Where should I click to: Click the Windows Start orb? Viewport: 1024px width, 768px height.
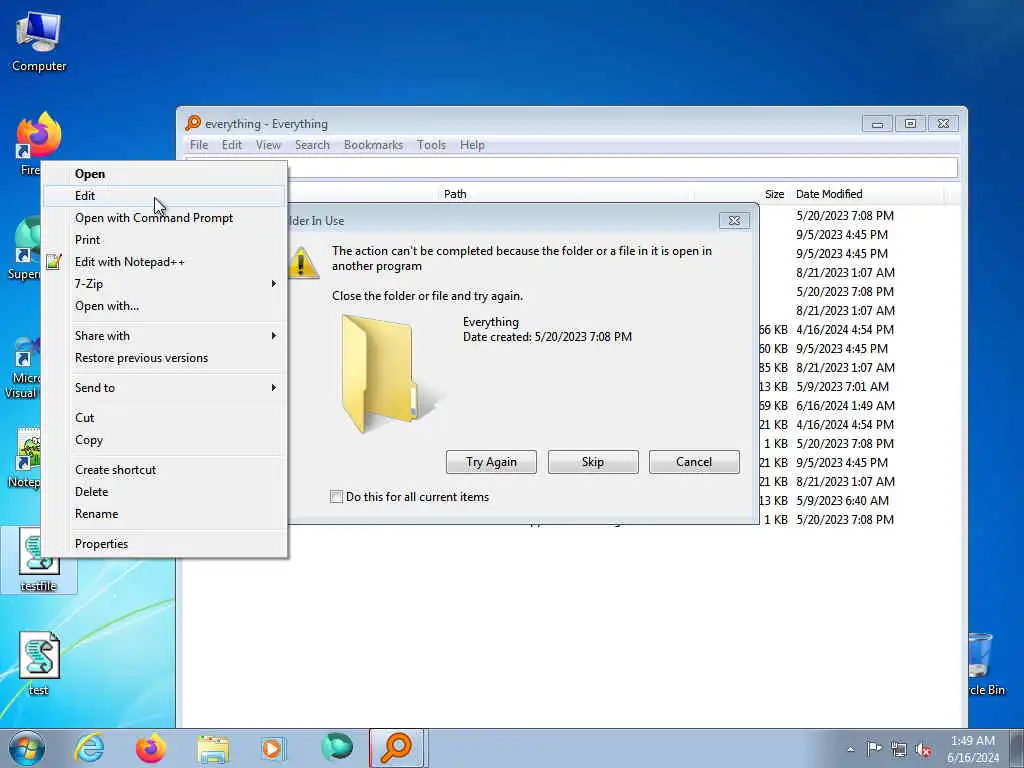click(27, 748)
